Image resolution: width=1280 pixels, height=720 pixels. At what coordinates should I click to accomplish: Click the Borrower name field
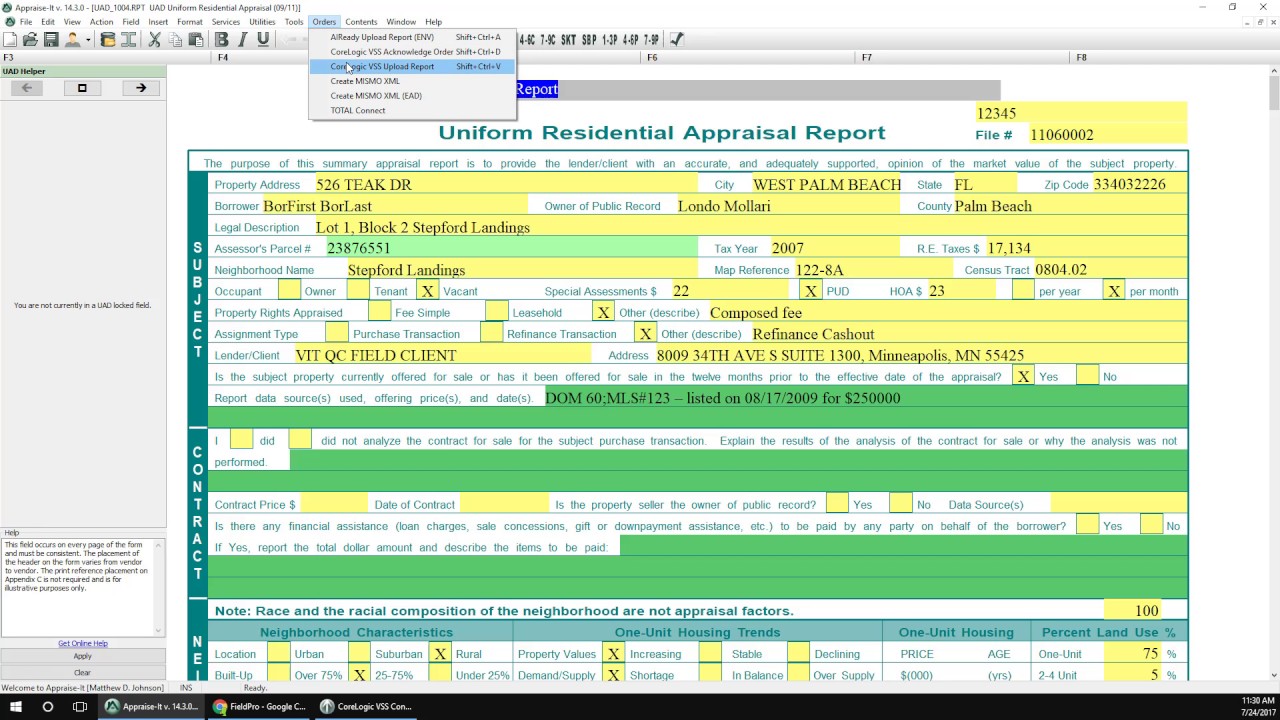[395, 206]
